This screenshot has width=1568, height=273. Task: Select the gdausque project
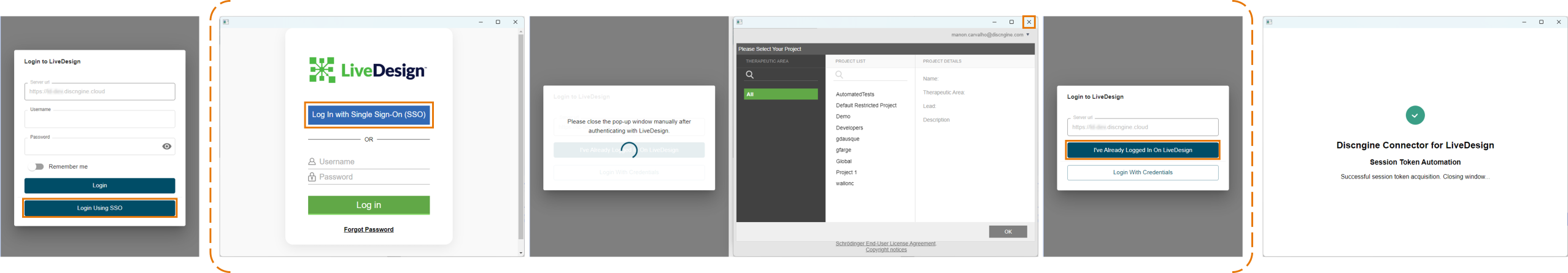pos(848,139)
